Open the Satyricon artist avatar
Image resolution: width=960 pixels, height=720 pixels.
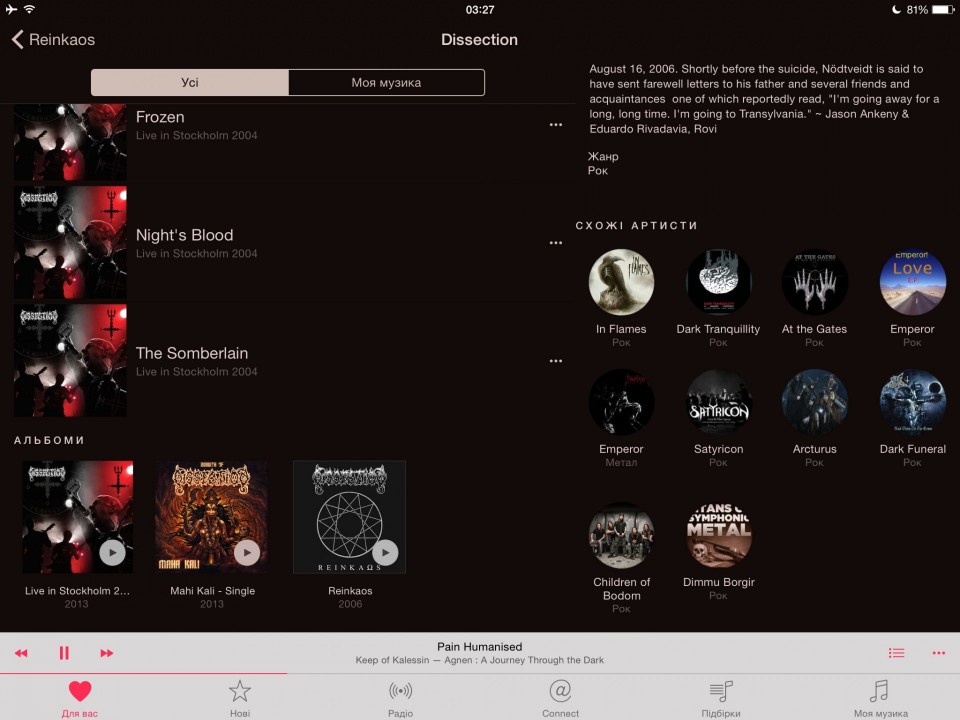tap(719, 402)
